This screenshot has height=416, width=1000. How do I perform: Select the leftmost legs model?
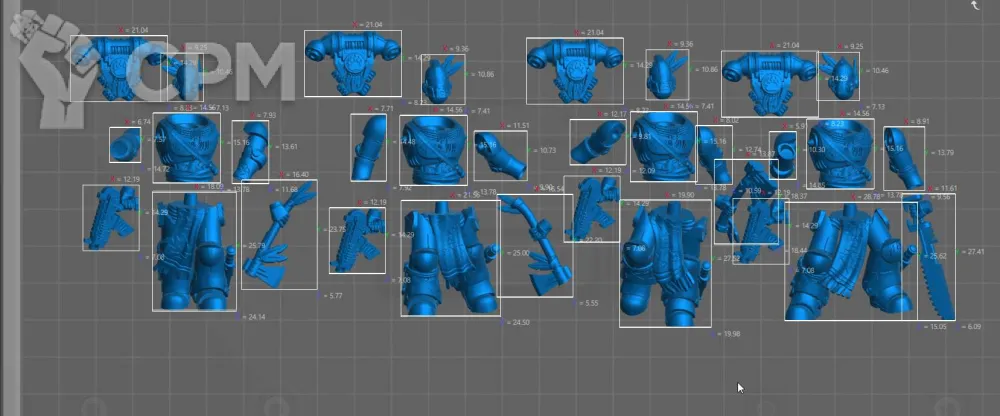tap(194, 250)
